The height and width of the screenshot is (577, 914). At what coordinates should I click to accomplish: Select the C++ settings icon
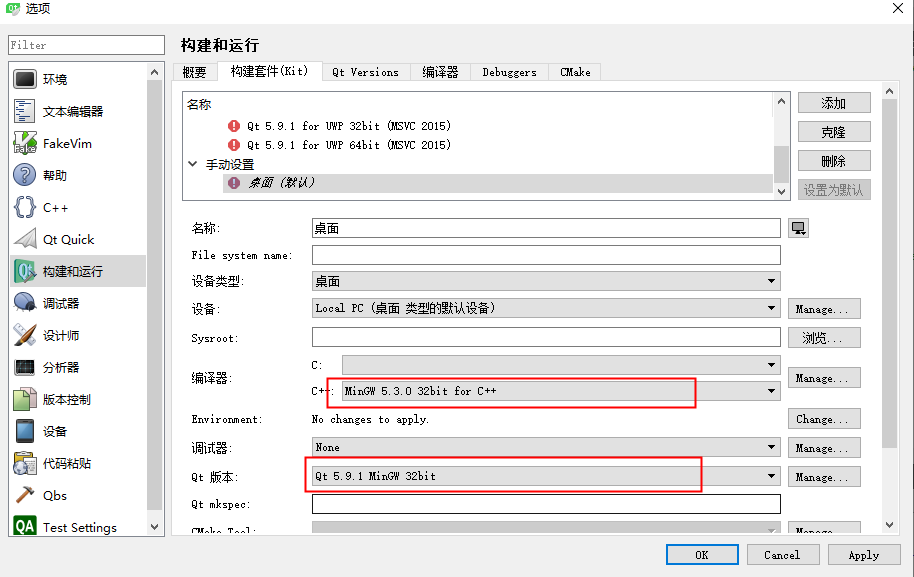coord(25,207)
